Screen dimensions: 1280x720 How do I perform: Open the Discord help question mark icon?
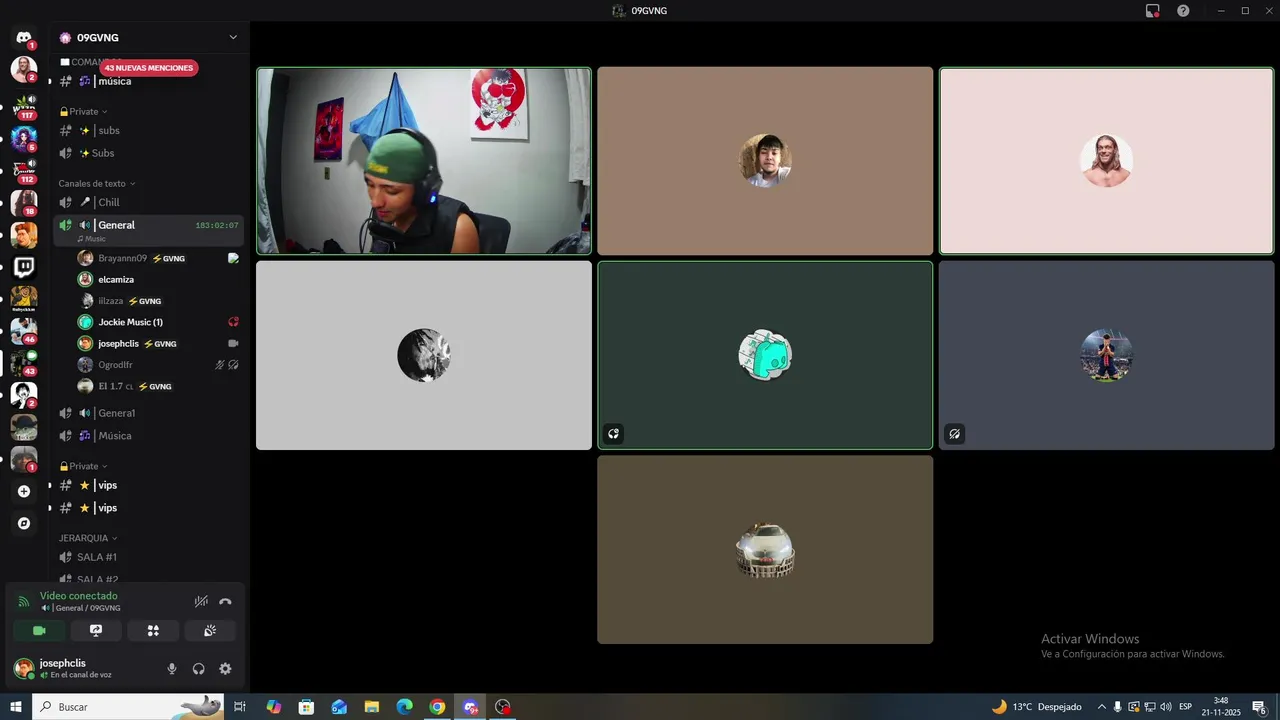1183,11
